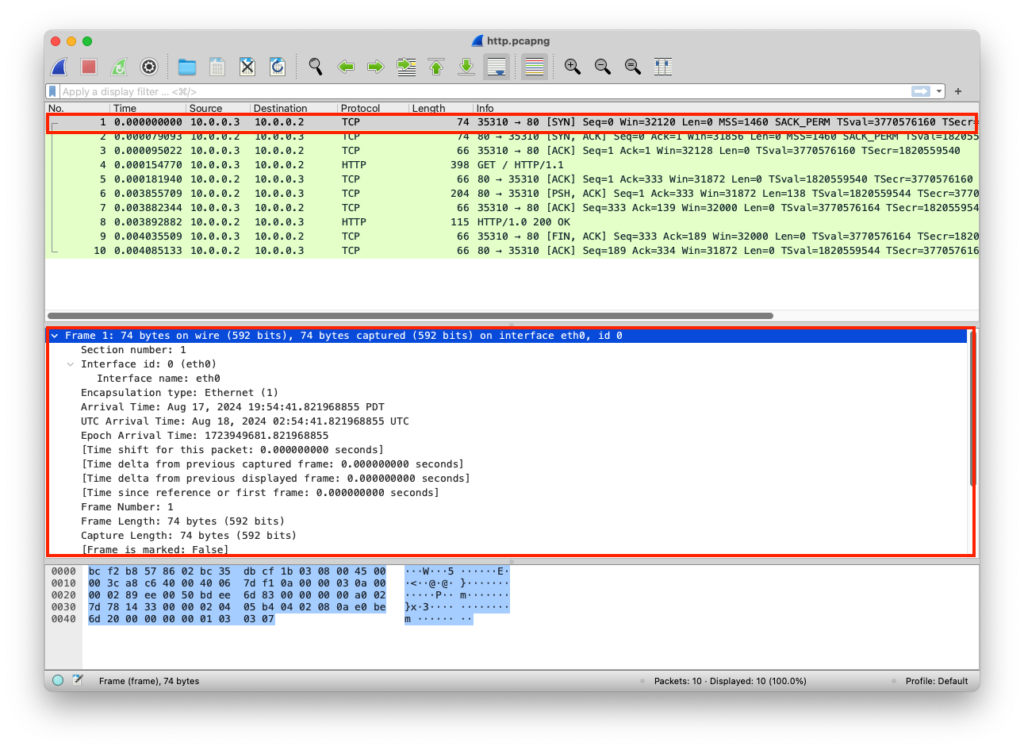1024x750 pixels.
Task: Sort packets by the Protocol column header
Action: click(x=360, y=108)
